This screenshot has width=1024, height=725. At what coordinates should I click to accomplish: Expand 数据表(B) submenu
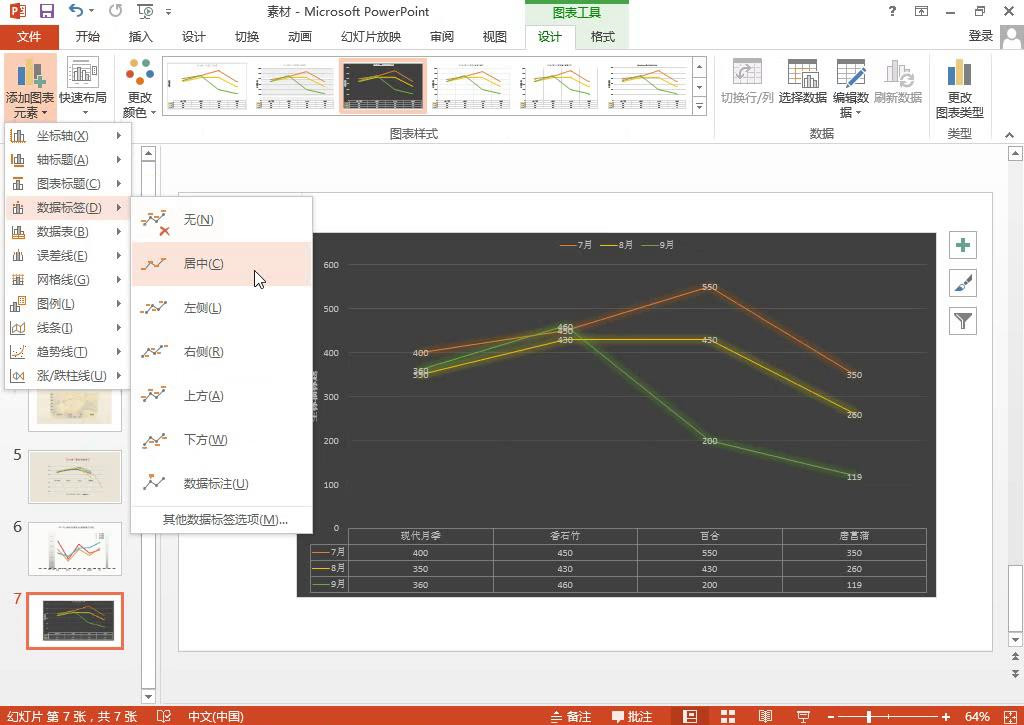click(x=68, y=232)
